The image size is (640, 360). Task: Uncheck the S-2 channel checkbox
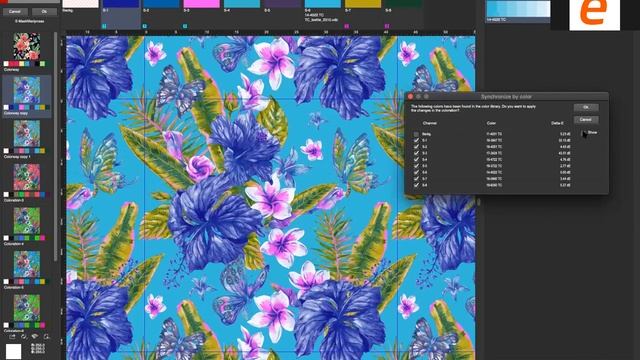(416, 147)
